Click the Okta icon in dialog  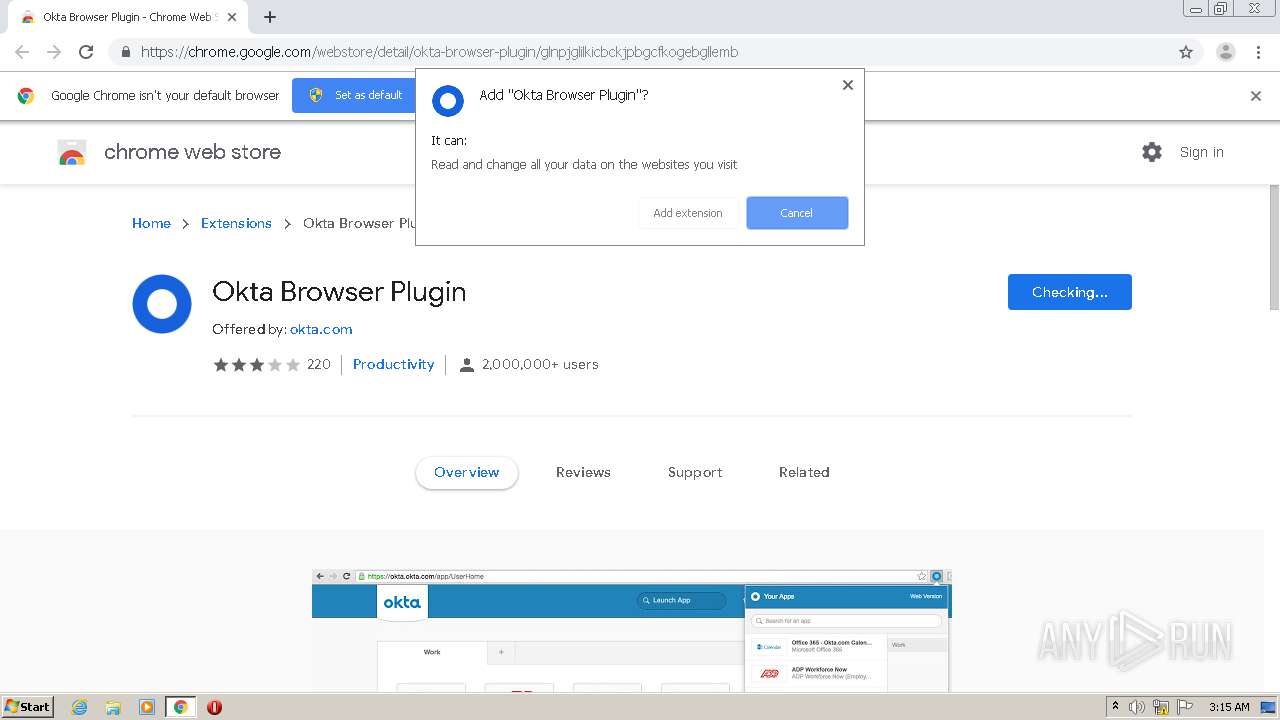coord(448,100)
